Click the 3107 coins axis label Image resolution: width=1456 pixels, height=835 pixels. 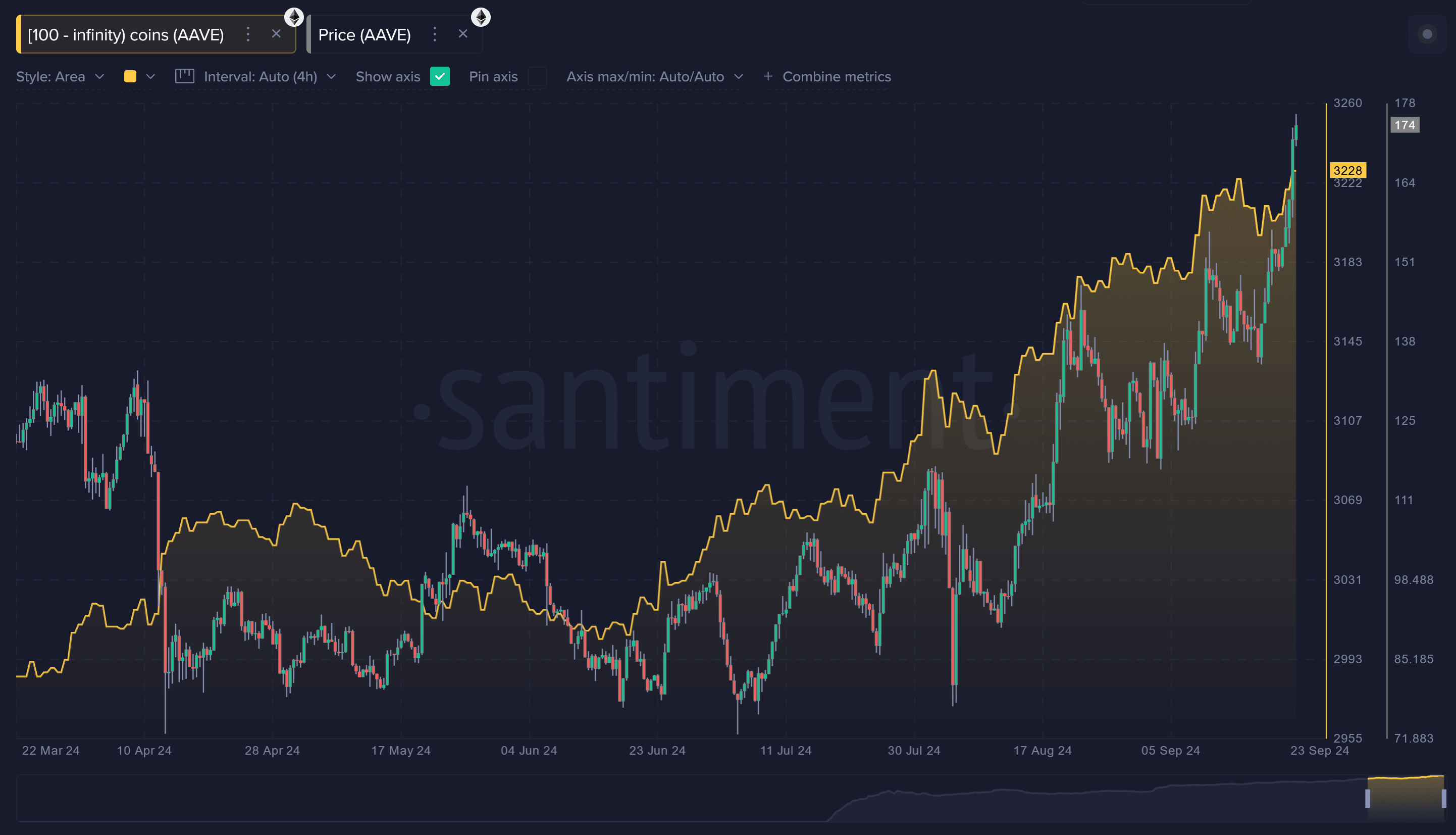(1347, 420)
